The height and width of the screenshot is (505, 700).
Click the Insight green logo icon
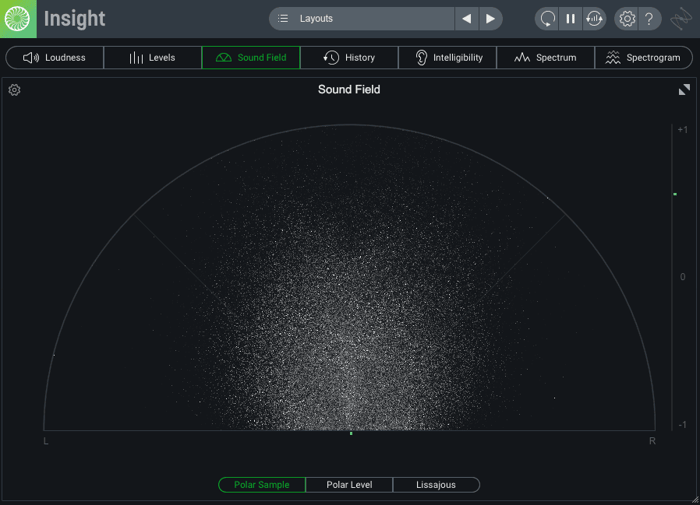click(18, 19)
